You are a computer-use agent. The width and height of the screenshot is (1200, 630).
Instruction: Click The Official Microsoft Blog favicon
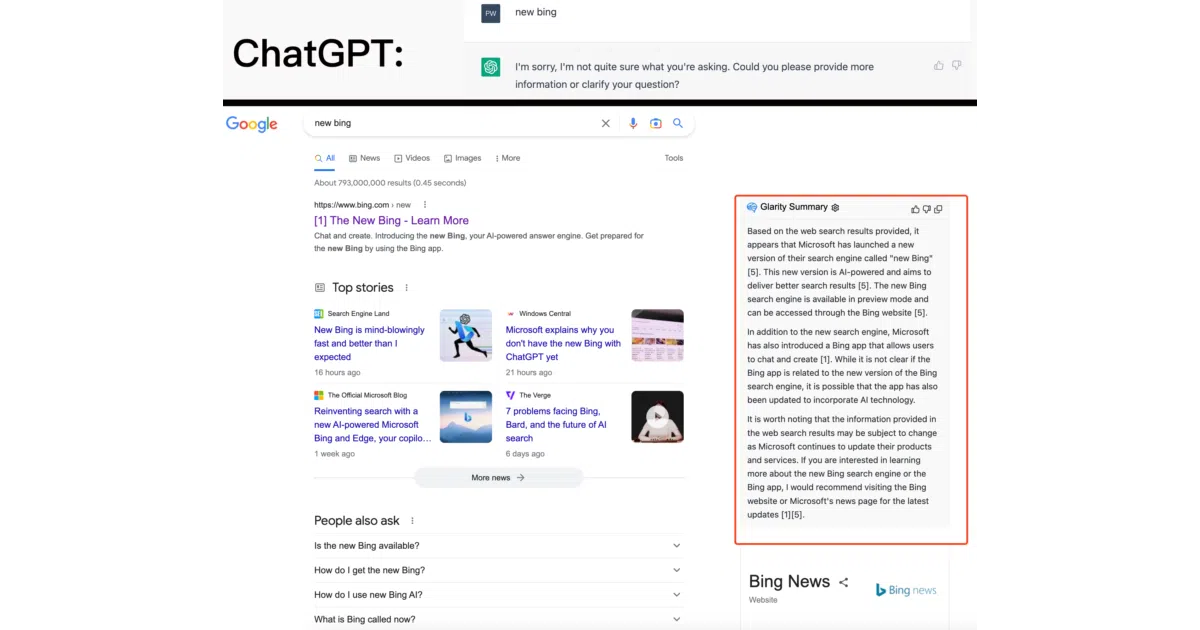tap(319, 395)
